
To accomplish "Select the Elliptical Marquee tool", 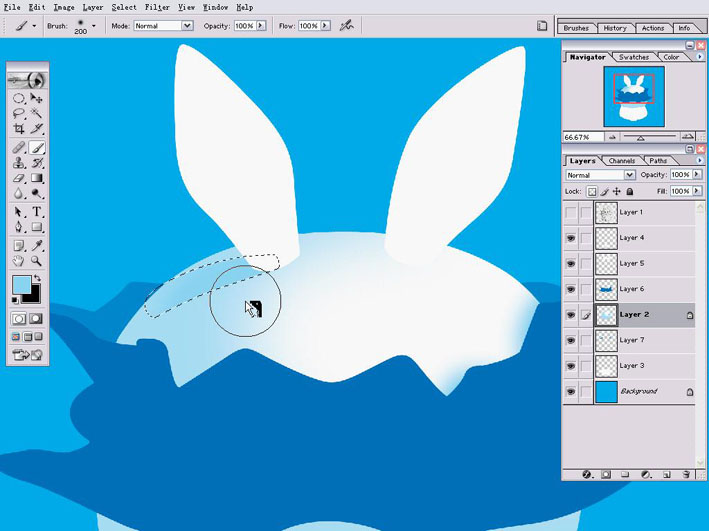I will (x=19, y=98).
